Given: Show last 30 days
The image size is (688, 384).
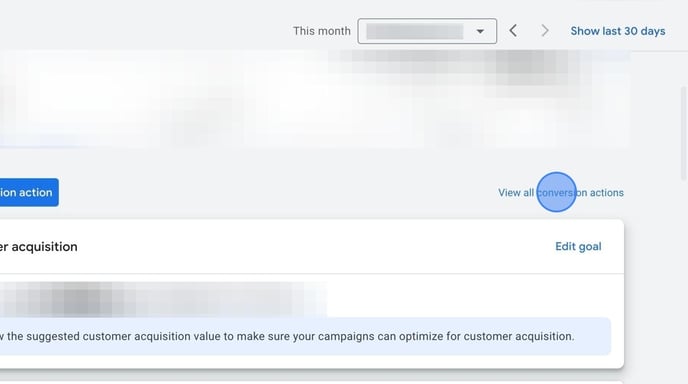Looking at the screenshot, I should pyautogui.click(x=618, y=31).
